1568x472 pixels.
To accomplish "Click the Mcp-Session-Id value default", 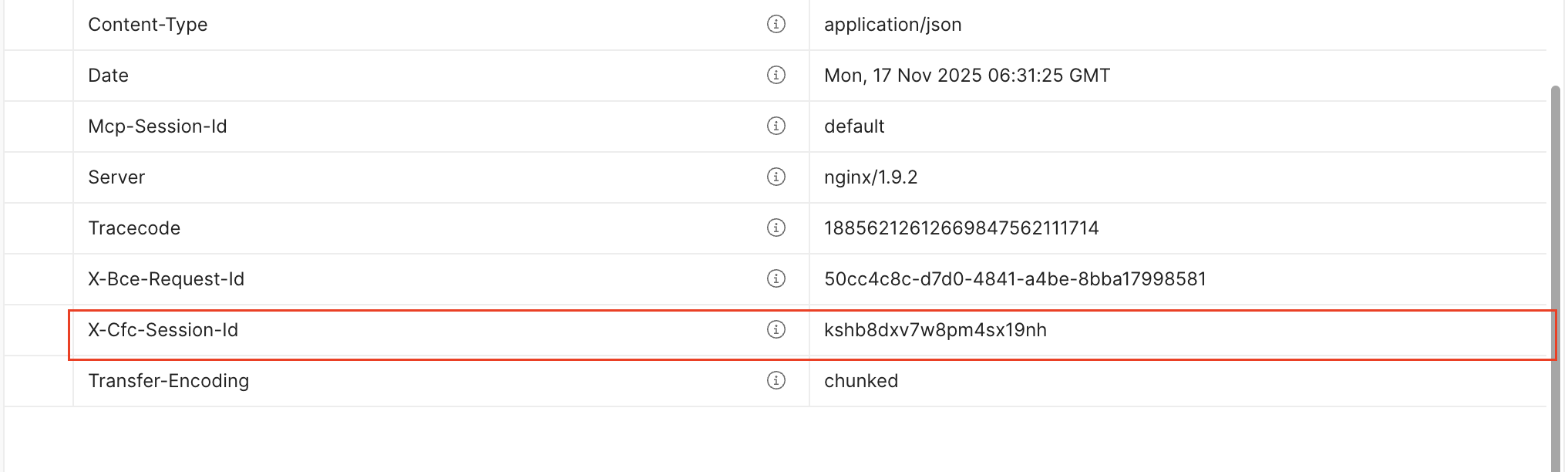I will click(854, 126).
